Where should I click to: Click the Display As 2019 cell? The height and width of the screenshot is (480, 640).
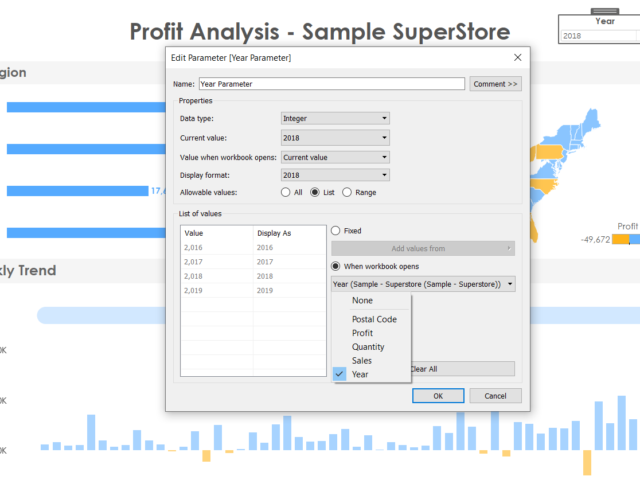tap(289, 290)
